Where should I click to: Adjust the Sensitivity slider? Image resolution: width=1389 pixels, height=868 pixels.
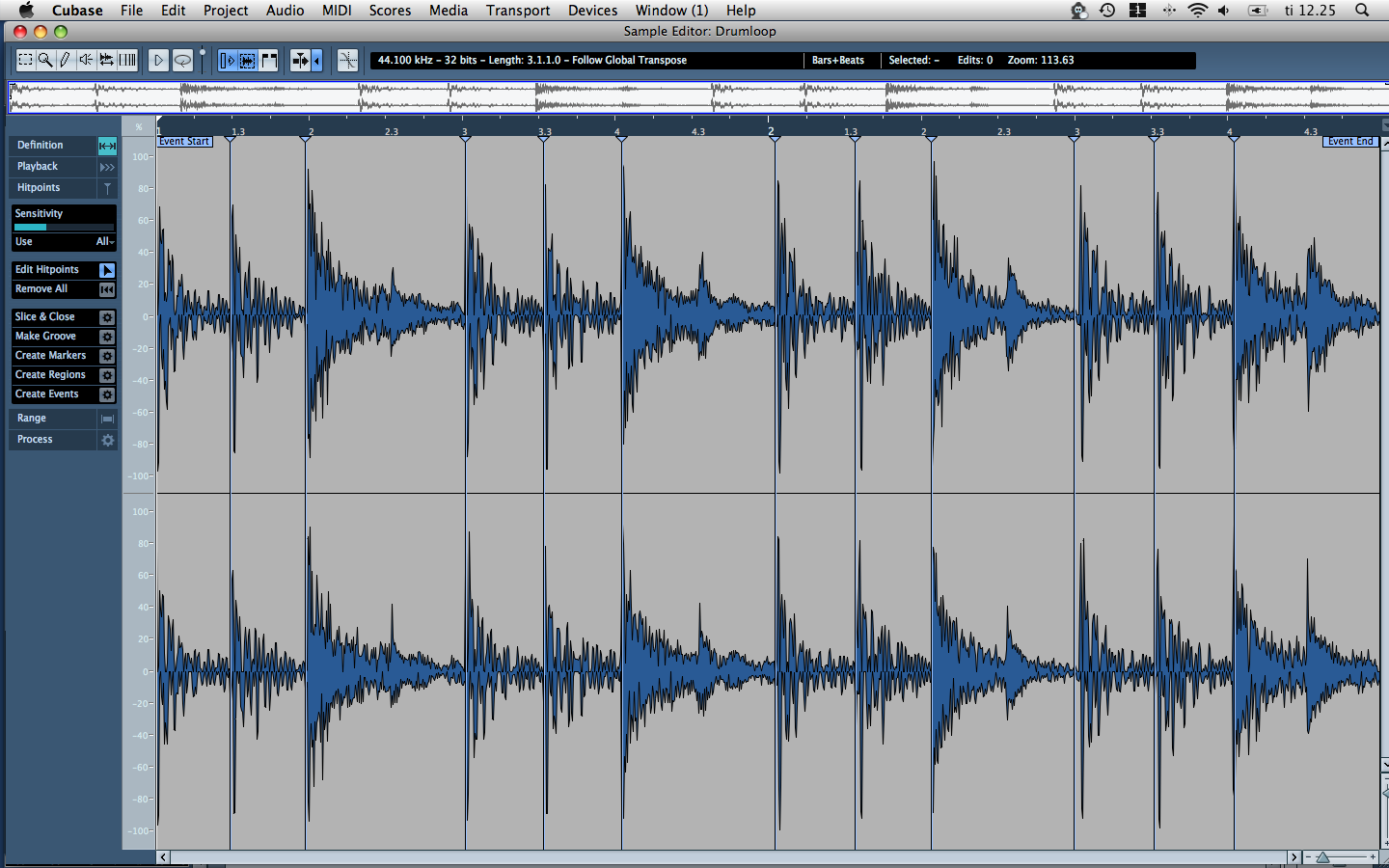click(x=64, y=228)
